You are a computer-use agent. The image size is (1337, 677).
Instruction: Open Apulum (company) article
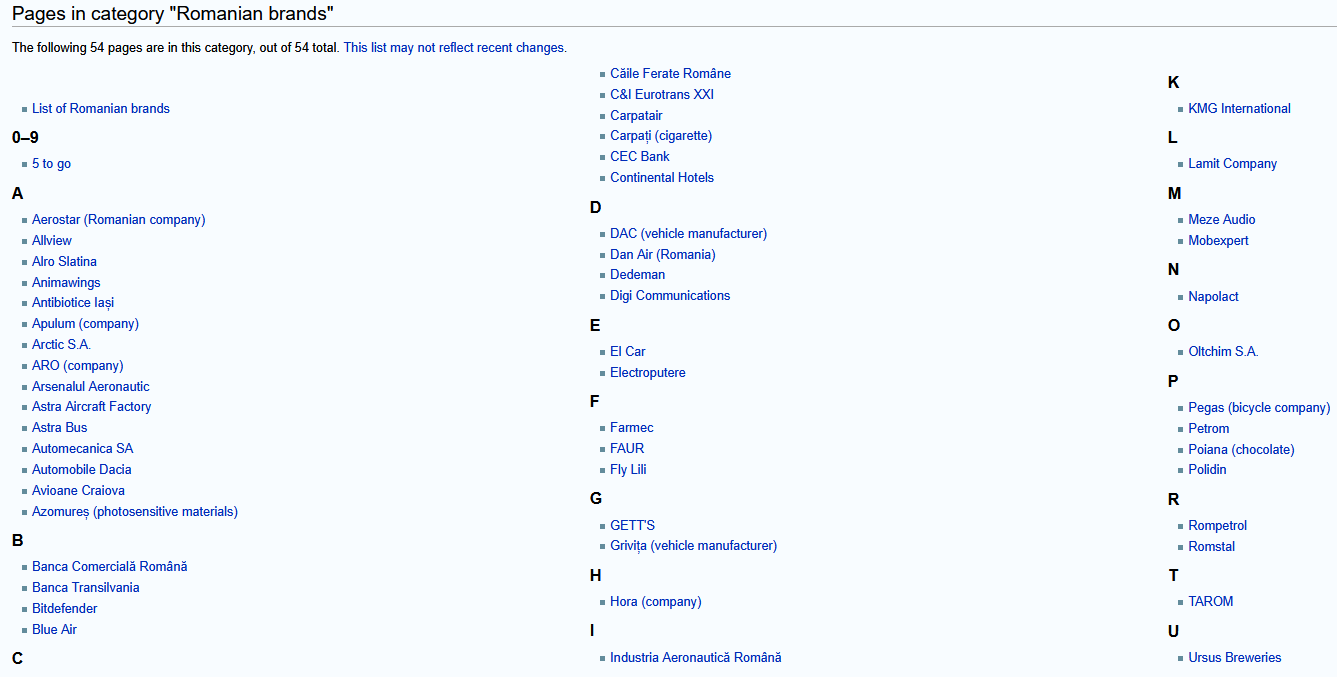(x=85, y=323)
